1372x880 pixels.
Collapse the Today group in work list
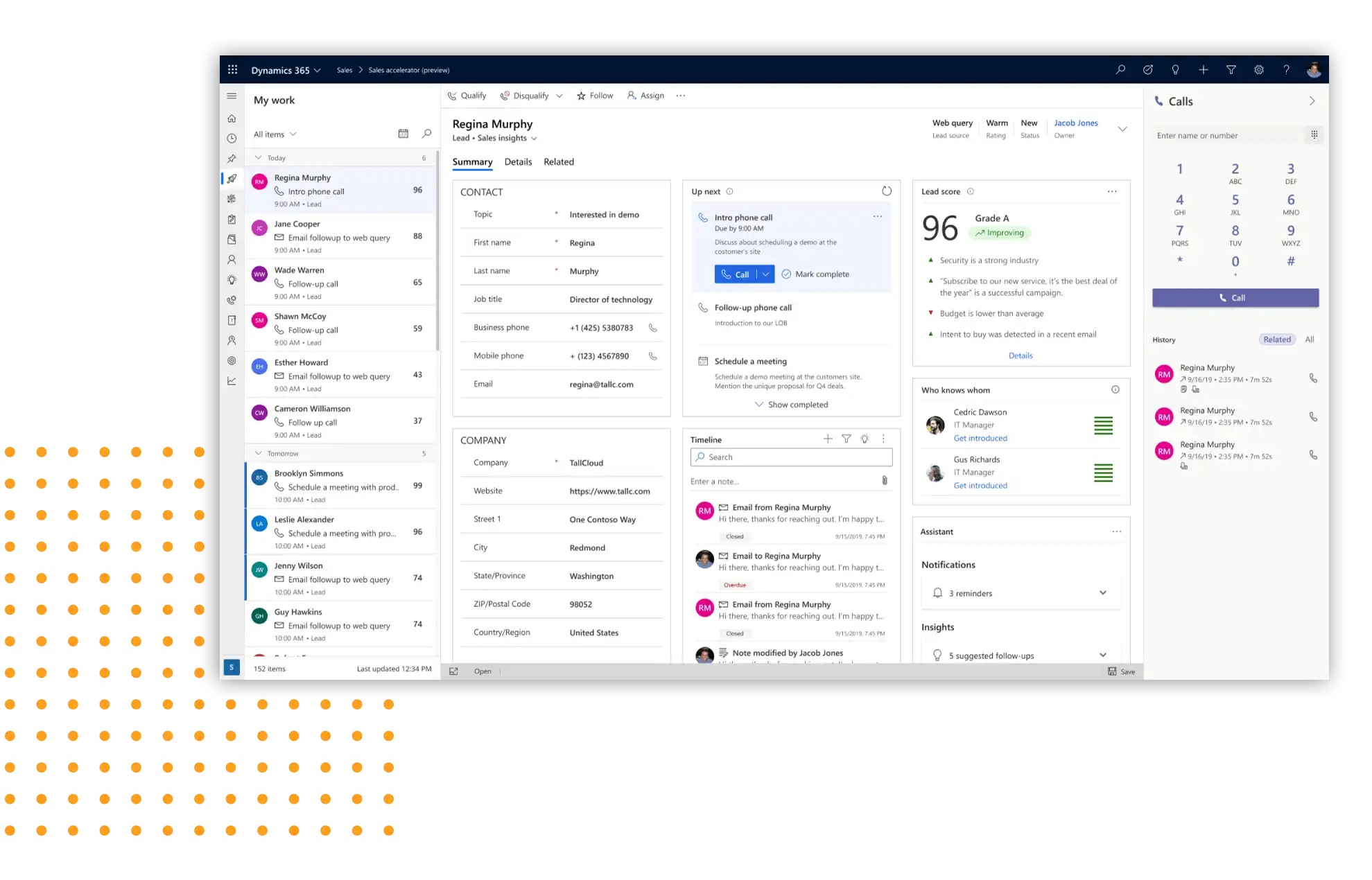(259, 158)
